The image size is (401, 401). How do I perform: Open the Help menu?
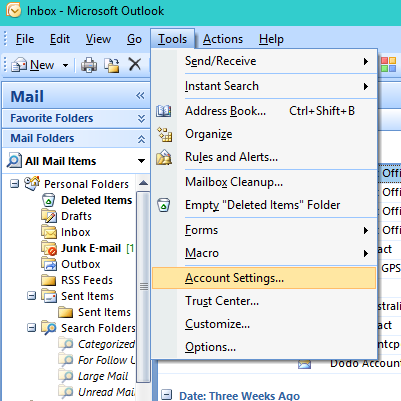pos(271,39)
